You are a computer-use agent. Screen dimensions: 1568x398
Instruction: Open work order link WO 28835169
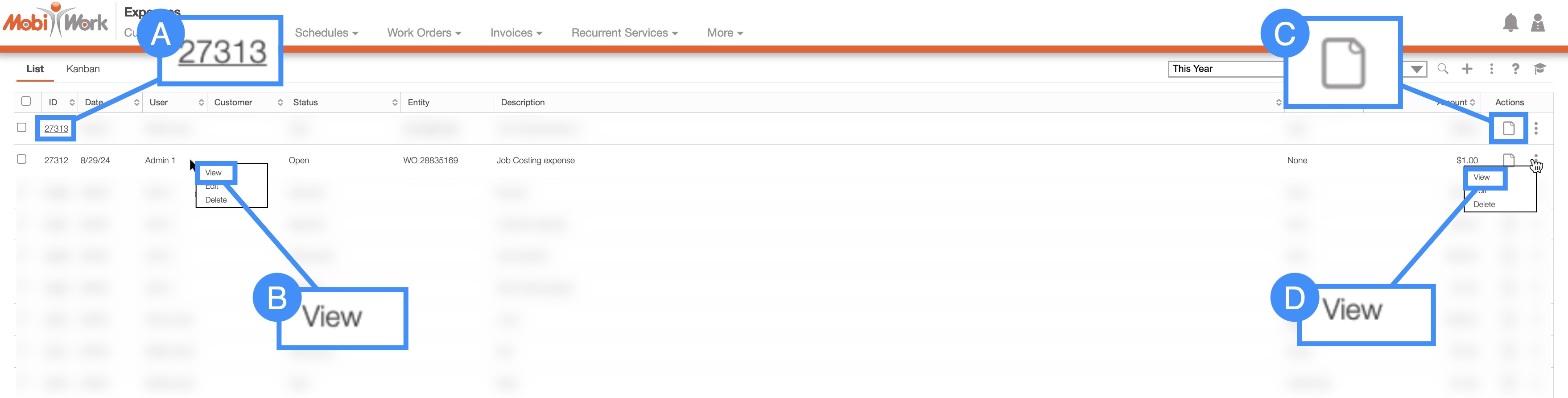pos(430,161)
